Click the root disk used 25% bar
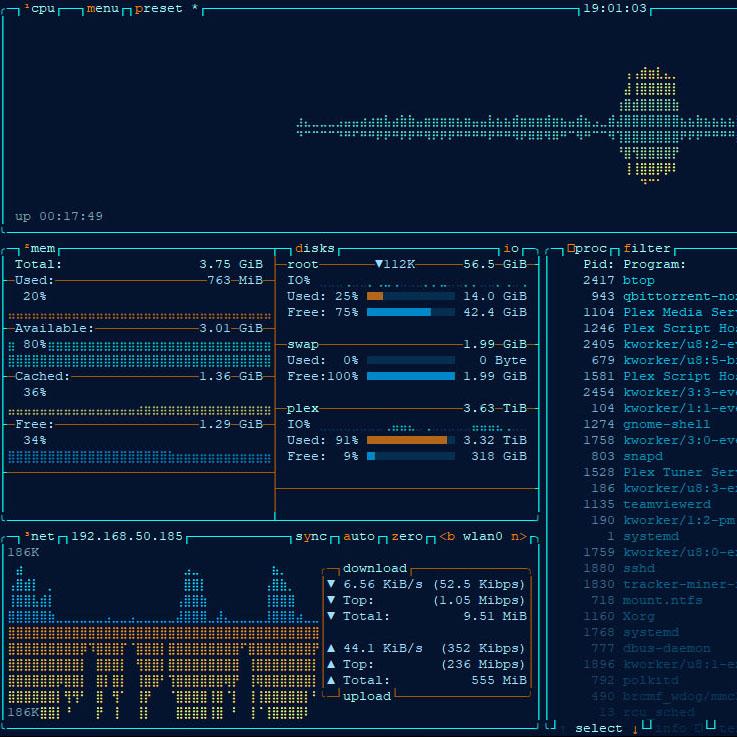737x737 pixels. [411, 296]
